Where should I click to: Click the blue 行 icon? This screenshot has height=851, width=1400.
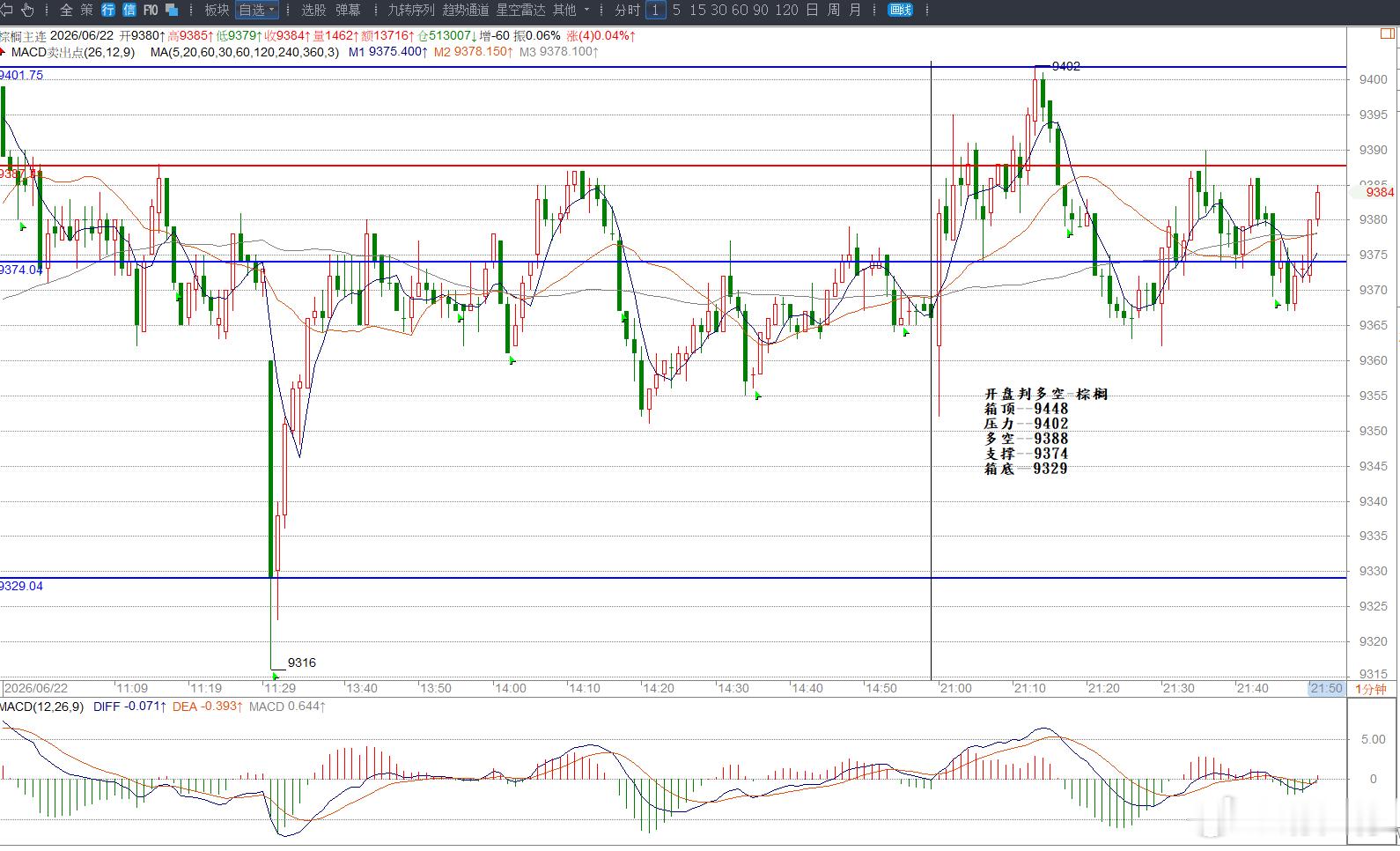pos(108,10)
